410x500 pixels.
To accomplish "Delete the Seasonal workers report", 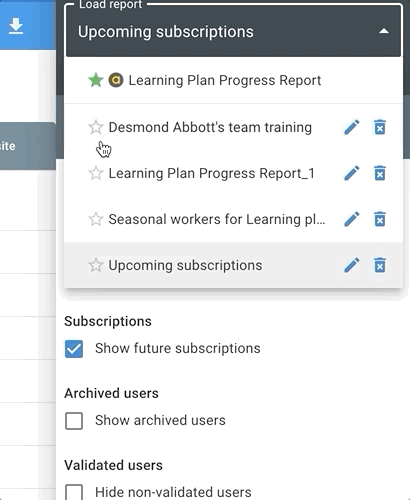I will pos(380,219).
